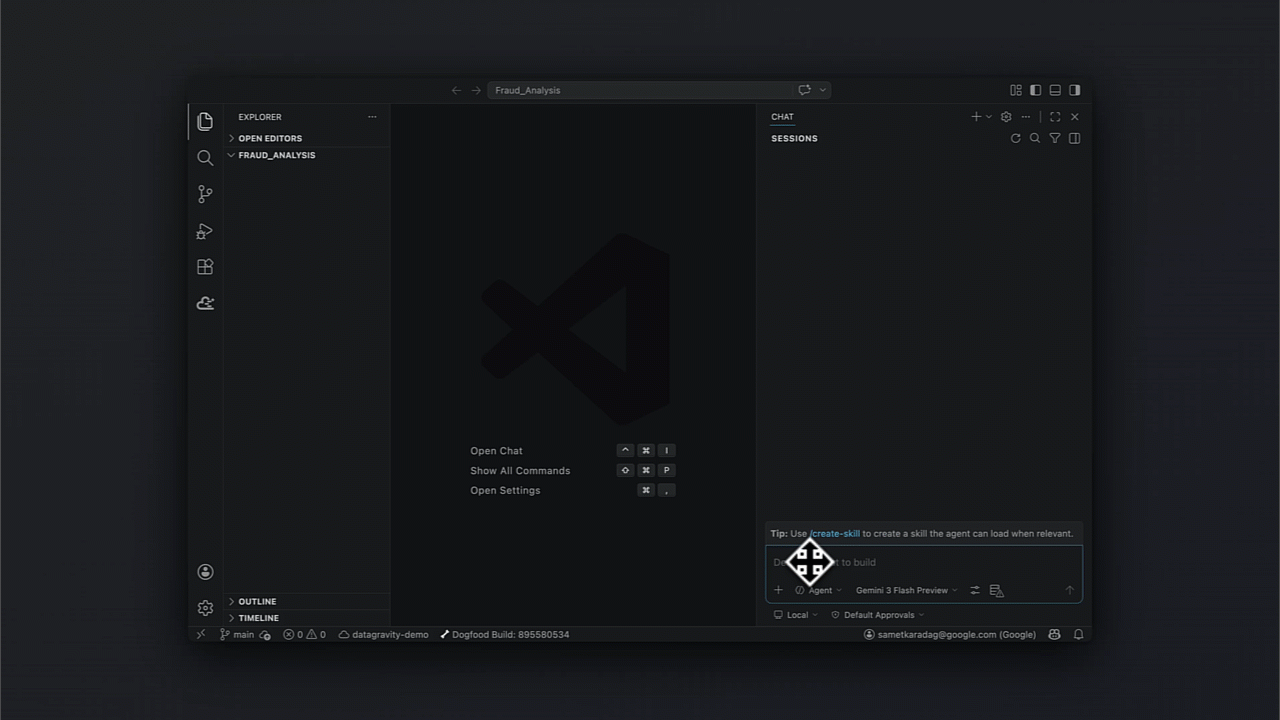Add context with the plus button
The width and height of the screenshot is (1280, 720).
pyautogui.click(x=778, y=590)
